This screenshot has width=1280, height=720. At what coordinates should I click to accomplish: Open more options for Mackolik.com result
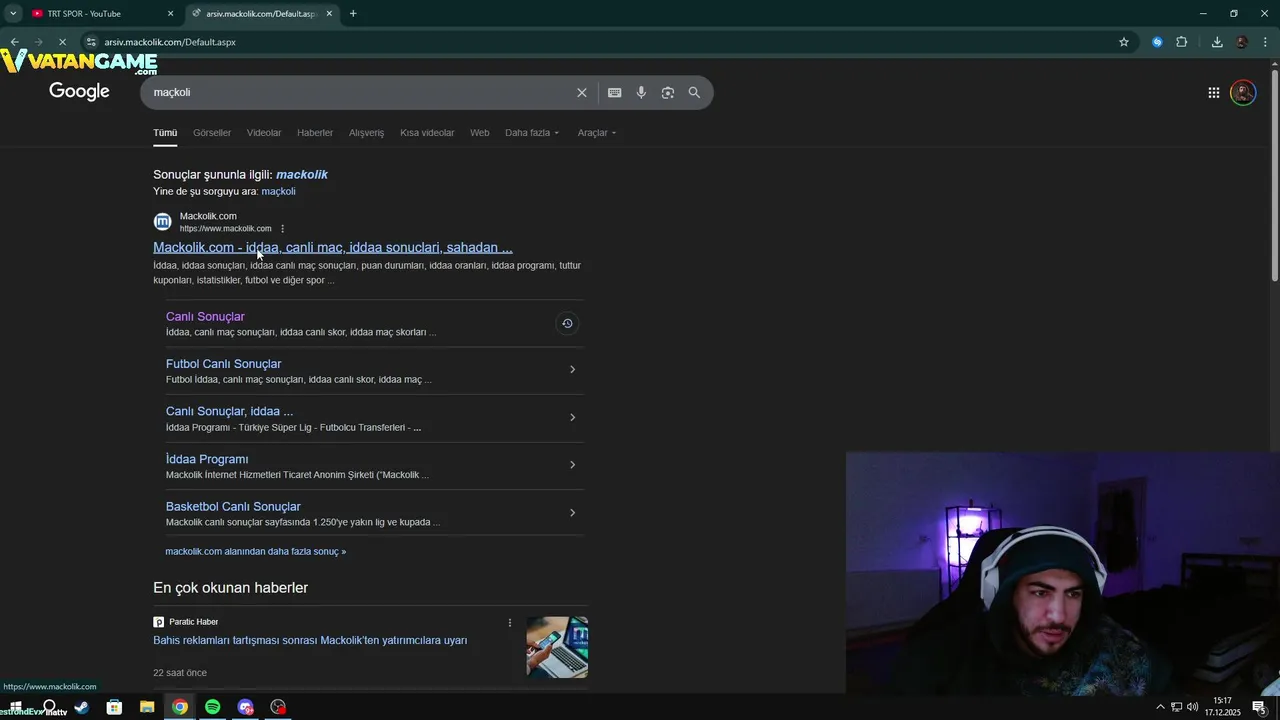coord(283,229)
